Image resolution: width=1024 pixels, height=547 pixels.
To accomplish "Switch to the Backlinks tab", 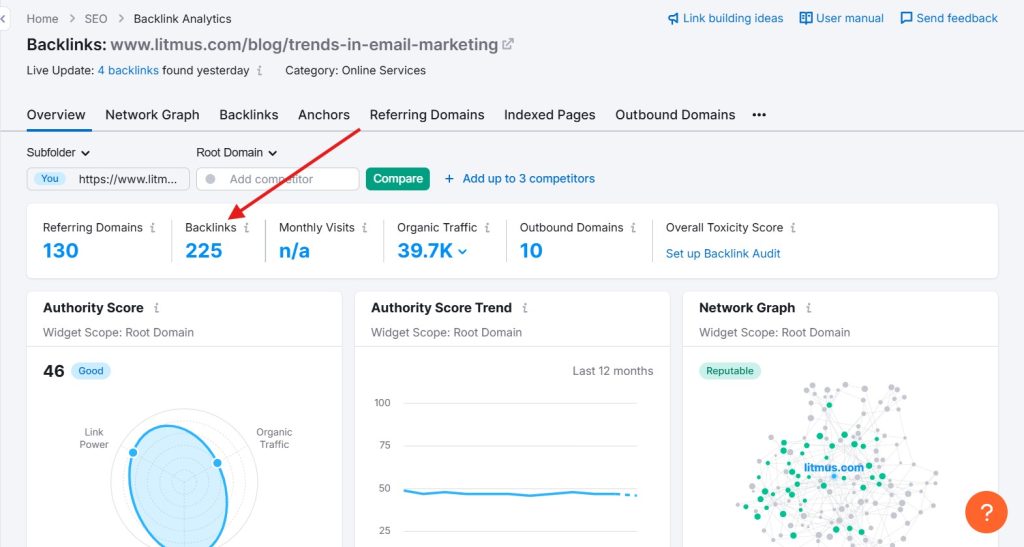I will [249, 115].
